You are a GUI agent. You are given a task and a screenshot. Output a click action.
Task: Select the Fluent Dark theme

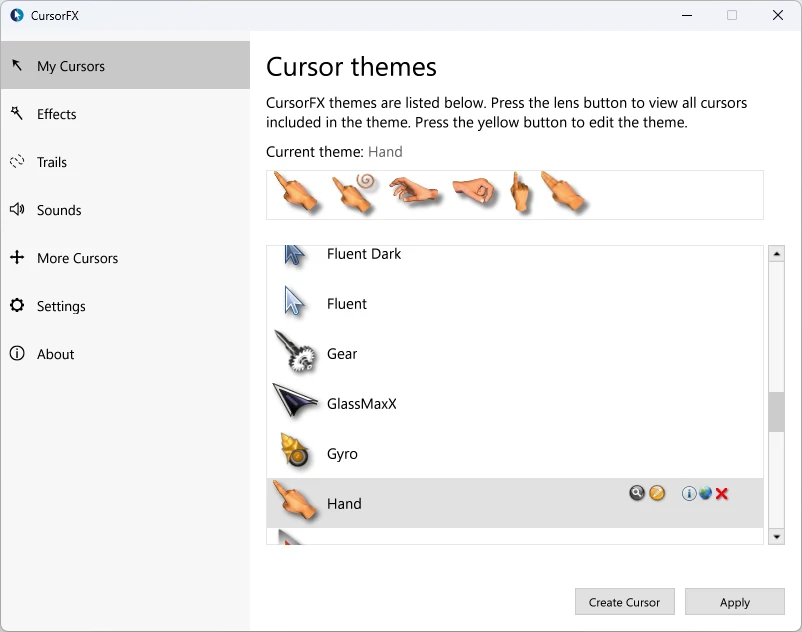click(x=515, y=255)
